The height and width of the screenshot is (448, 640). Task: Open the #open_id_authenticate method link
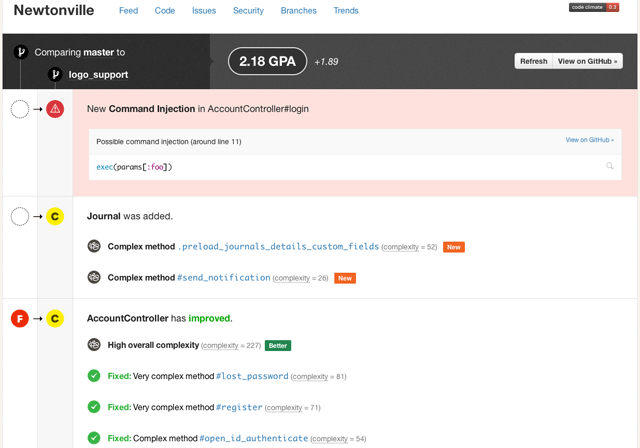coord(253,438)
